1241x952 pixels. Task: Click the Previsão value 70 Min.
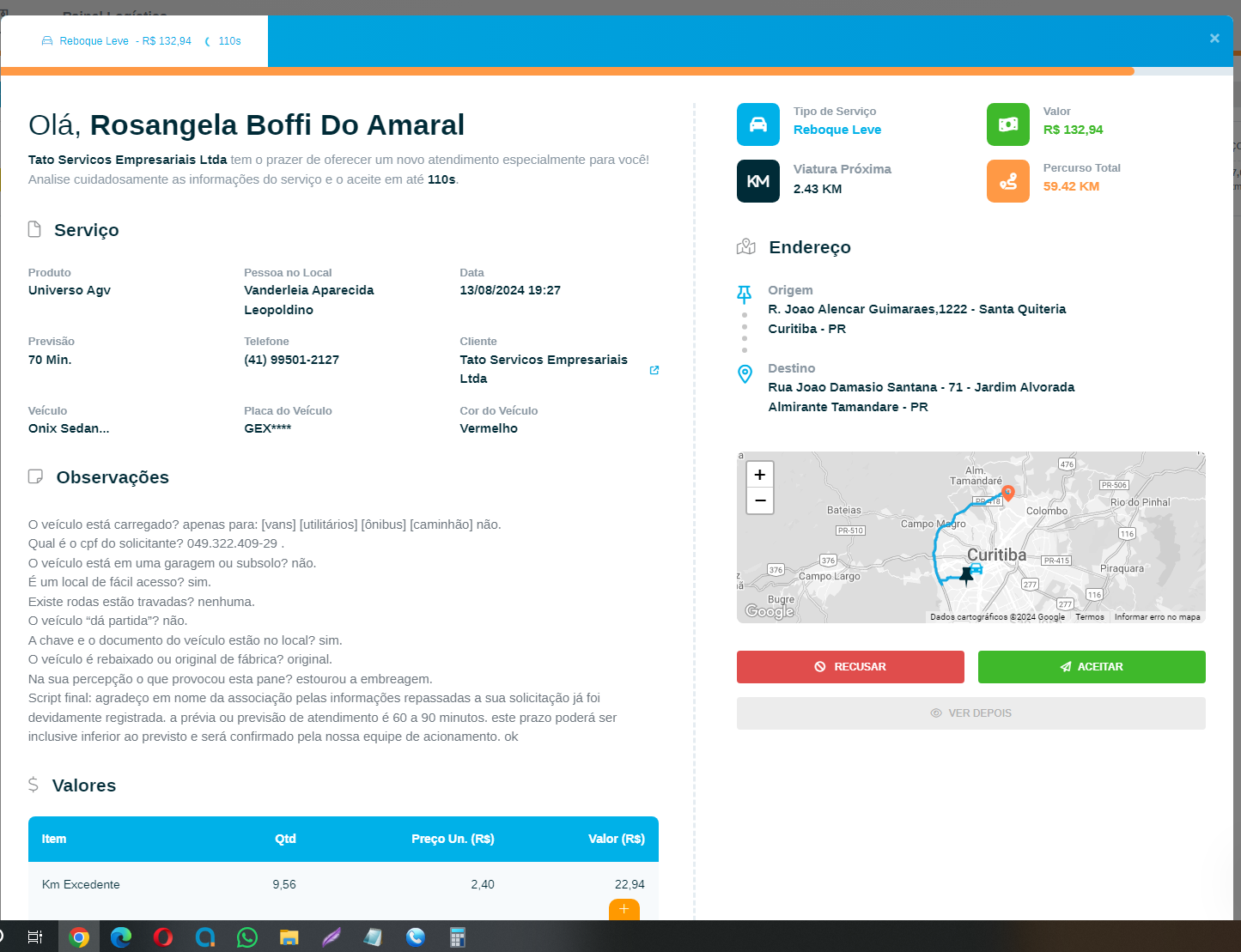pos(50,360)
